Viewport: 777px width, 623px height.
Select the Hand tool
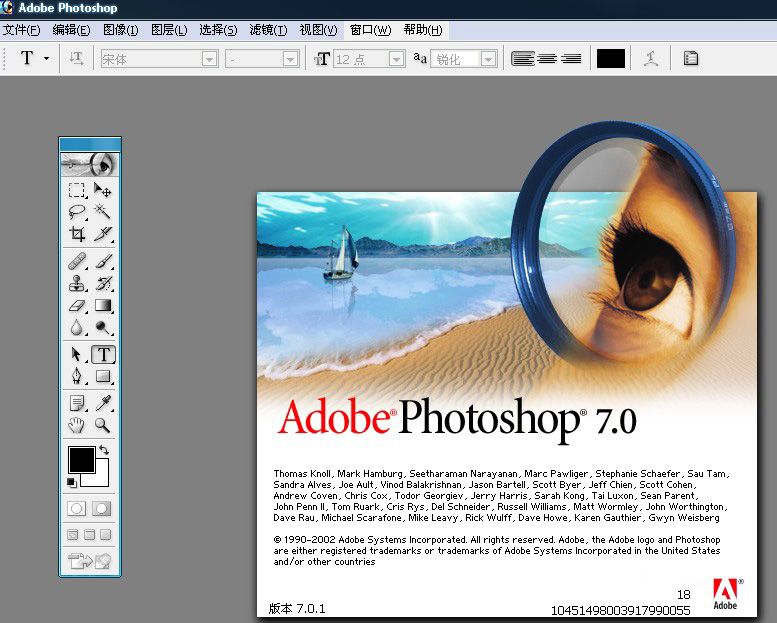(x=76, y=425)
